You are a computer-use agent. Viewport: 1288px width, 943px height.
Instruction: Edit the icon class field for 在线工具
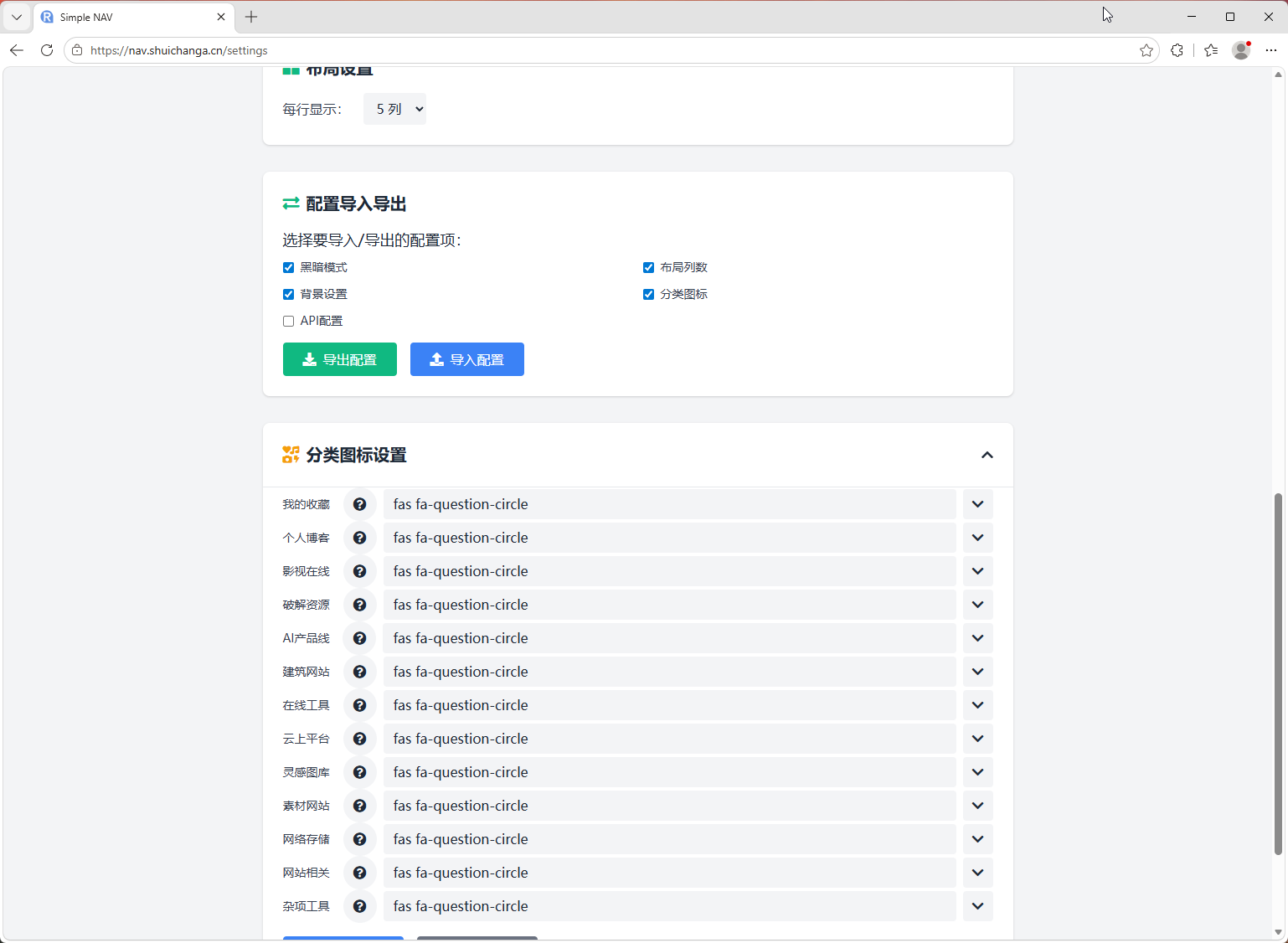click(670, 705)
